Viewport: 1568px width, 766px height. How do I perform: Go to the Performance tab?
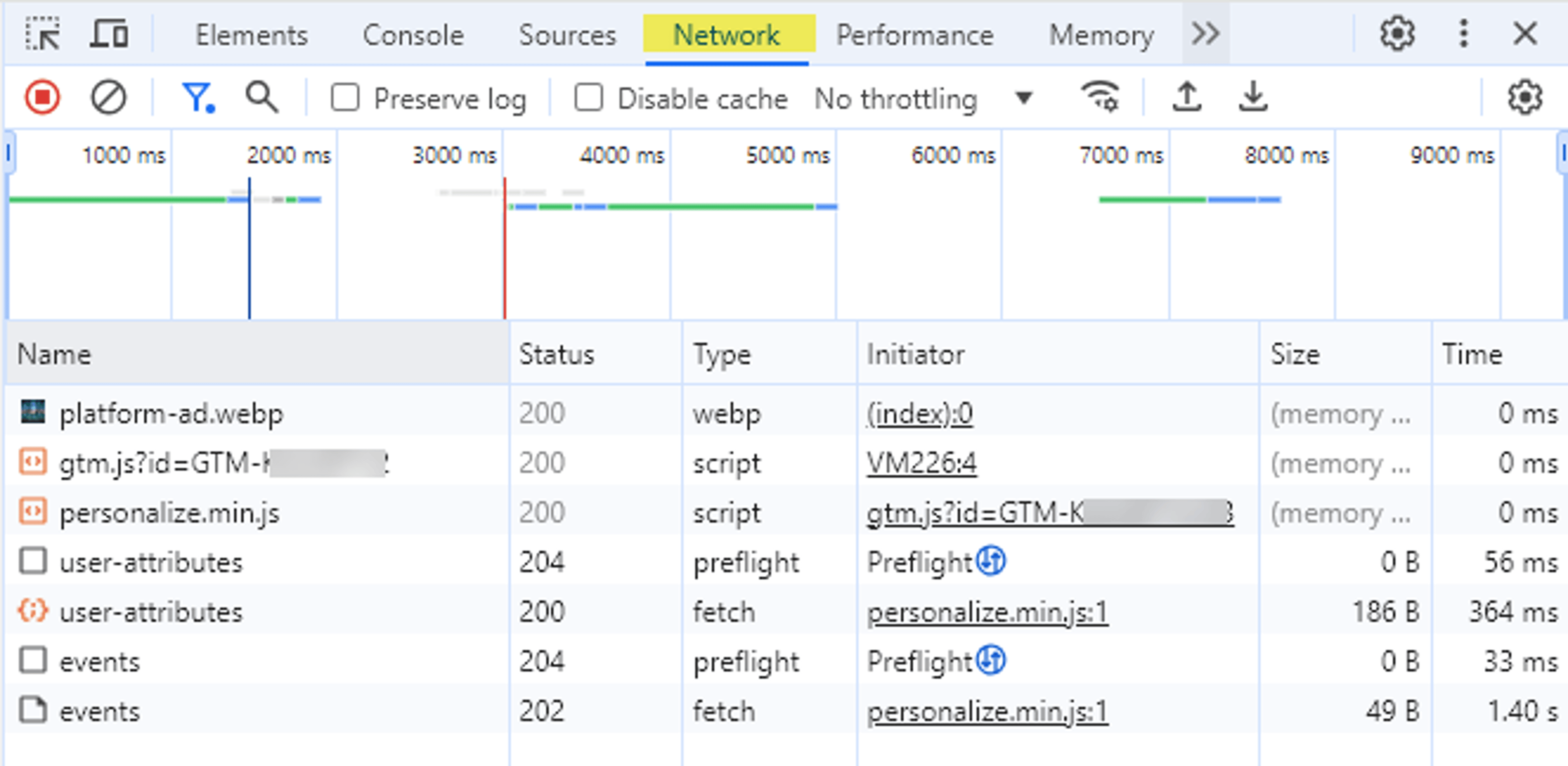click(915, 35)
